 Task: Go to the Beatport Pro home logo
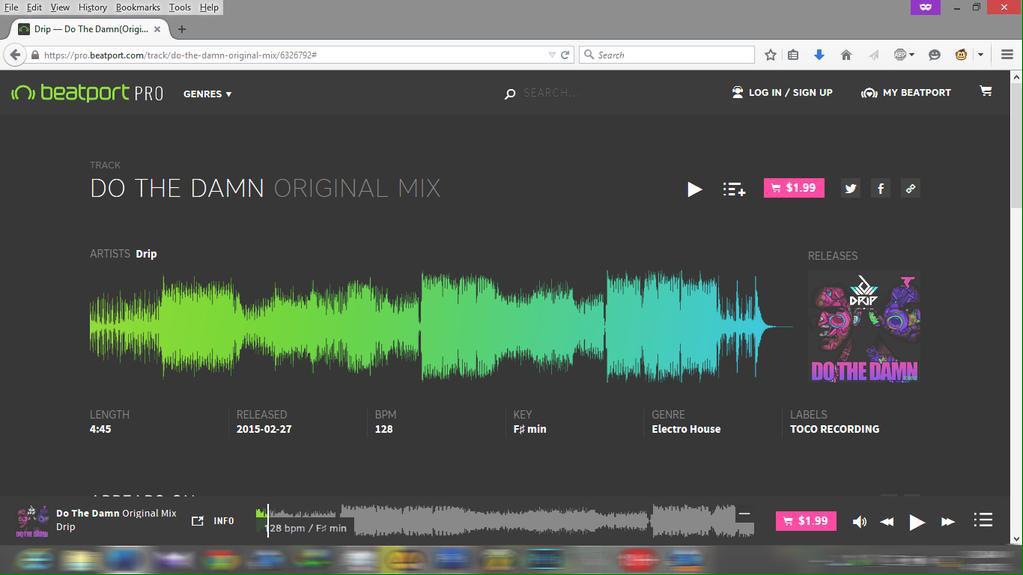[x=87, y=93]
